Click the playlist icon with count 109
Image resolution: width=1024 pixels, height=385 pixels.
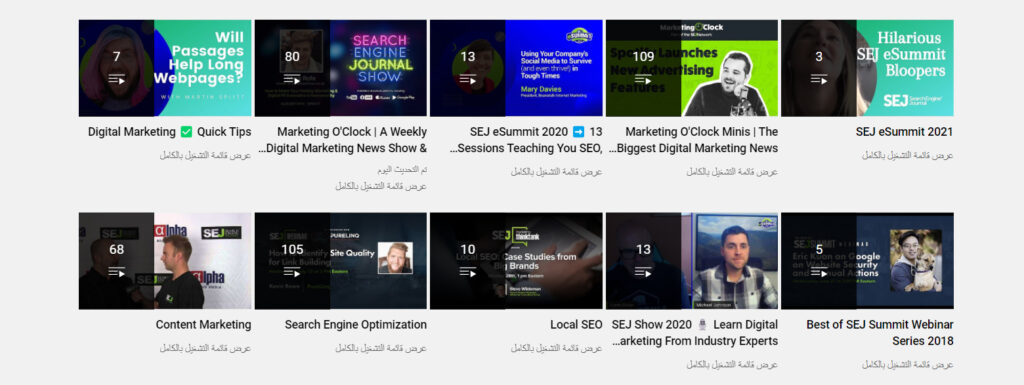pyautogui.click(x=643, y=80)
